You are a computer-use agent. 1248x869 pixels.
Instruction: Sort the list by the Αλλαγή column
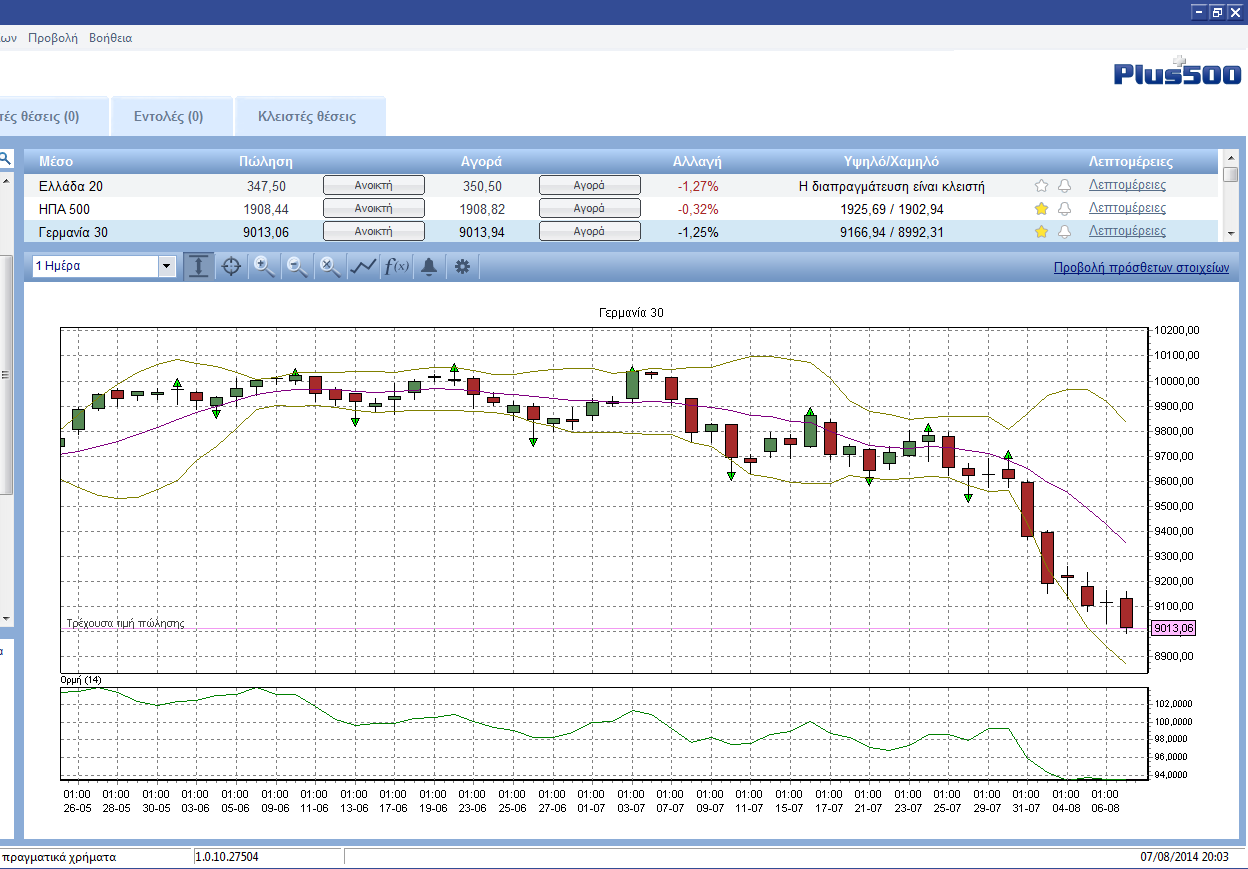point(697,161)
